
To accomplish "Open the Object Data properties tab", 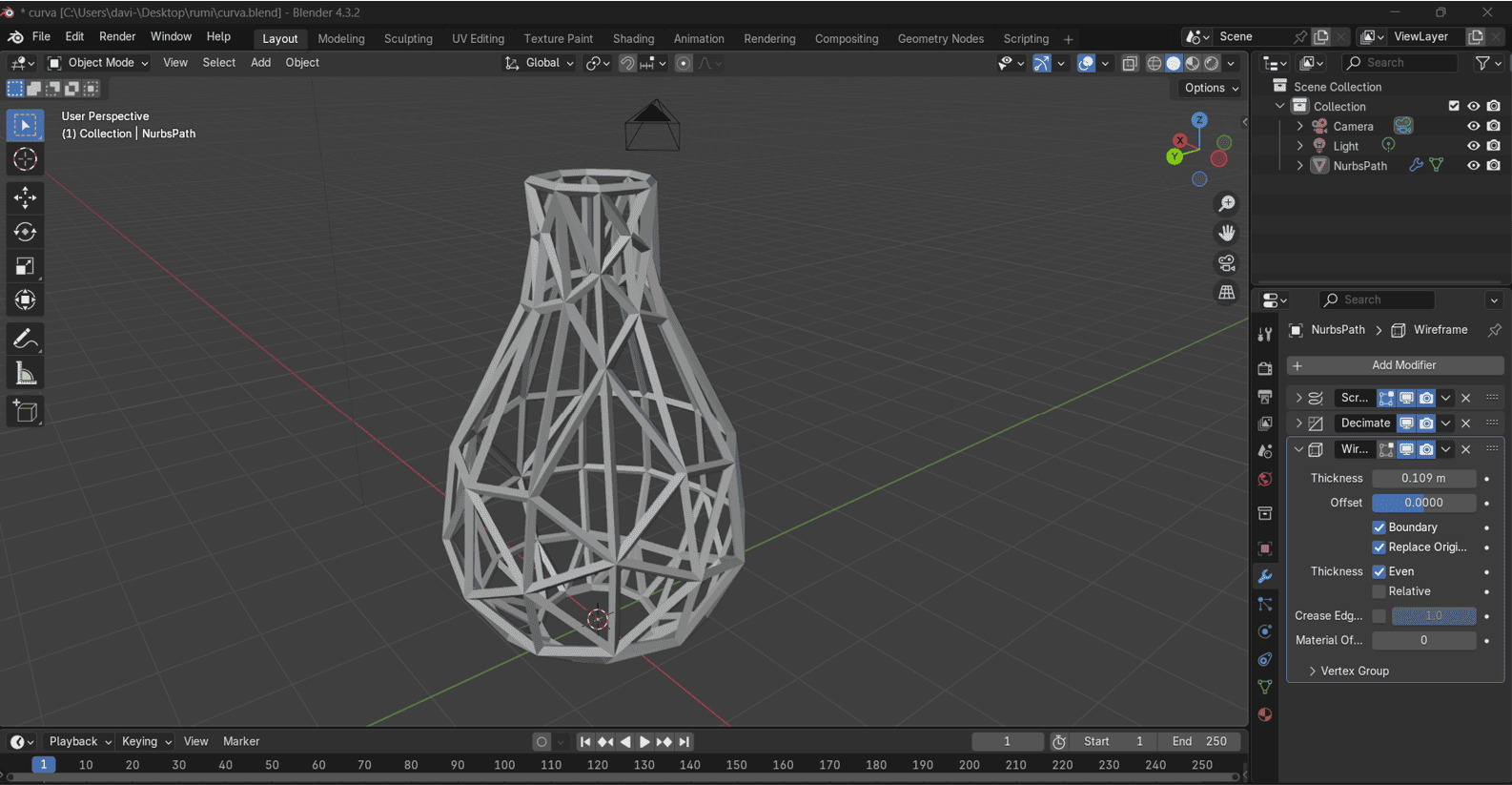I will (x=1265, y=687).
